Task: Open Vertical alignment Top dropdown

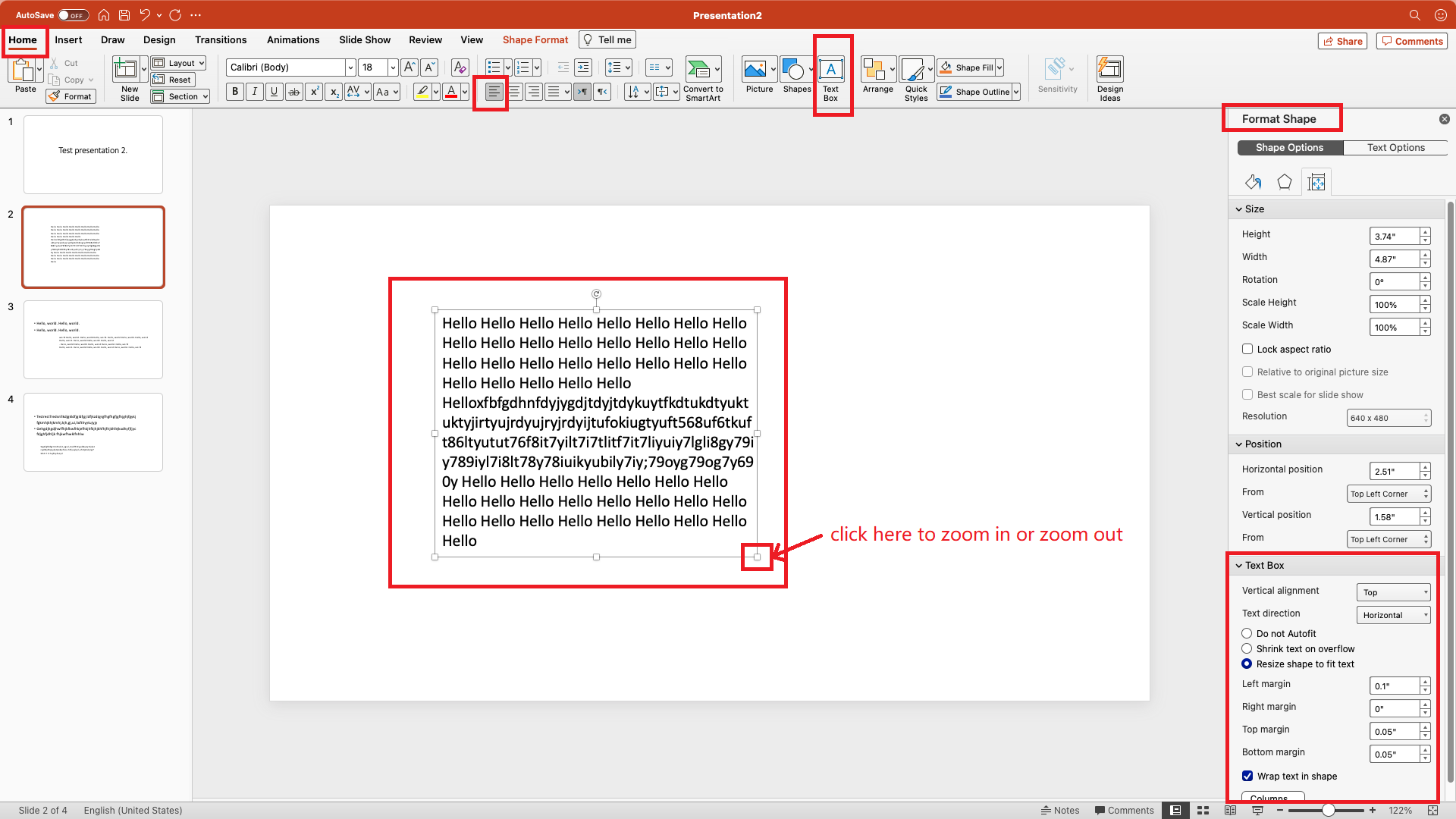Action: (1393, 592)
